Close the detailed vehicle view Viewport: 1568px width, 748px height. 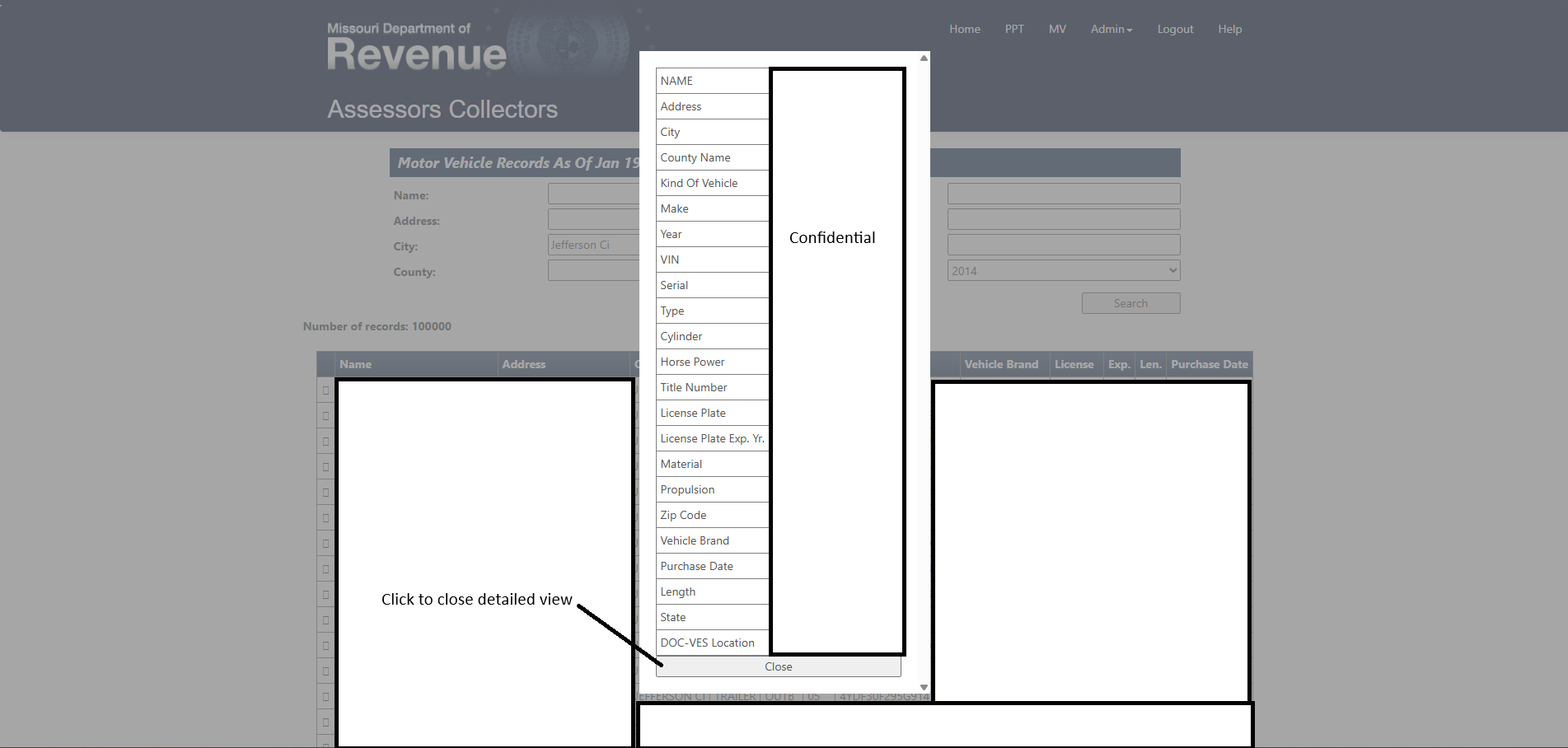(778, 666)
